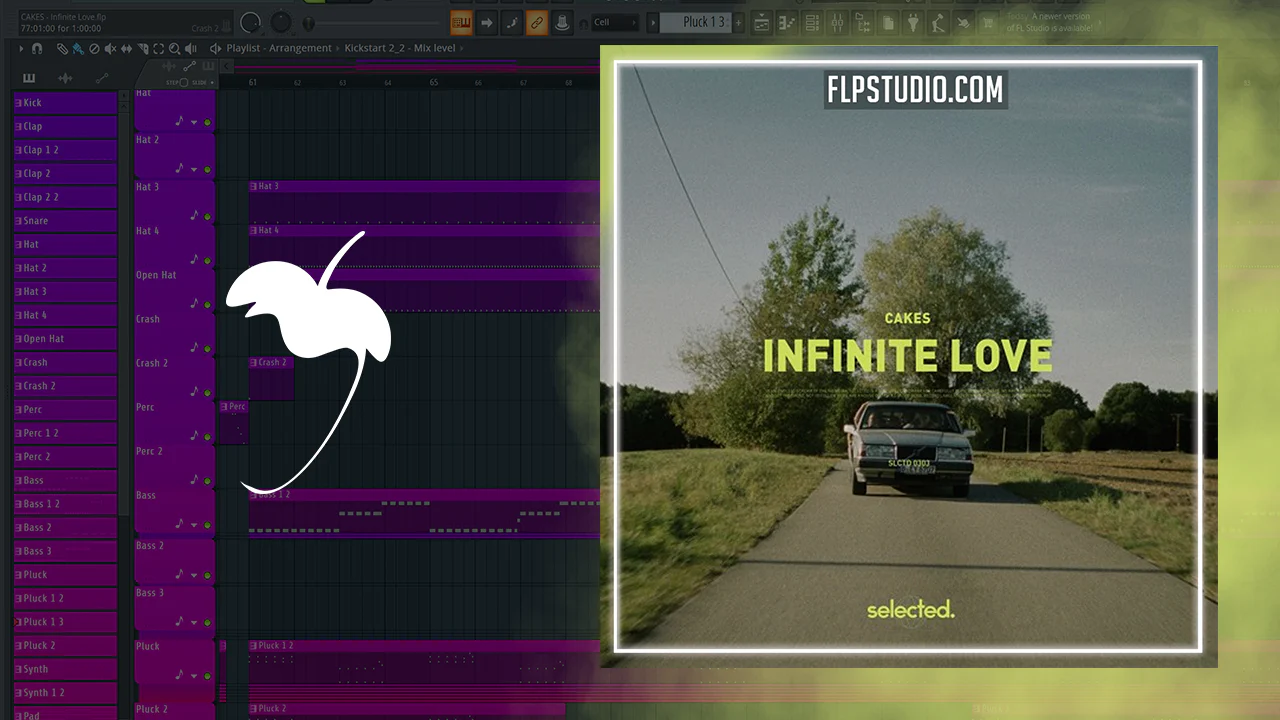This screenshot has width=1280, height=720.
Task: Expand the Playlist options menu arrow
Action: coord(22,48)
